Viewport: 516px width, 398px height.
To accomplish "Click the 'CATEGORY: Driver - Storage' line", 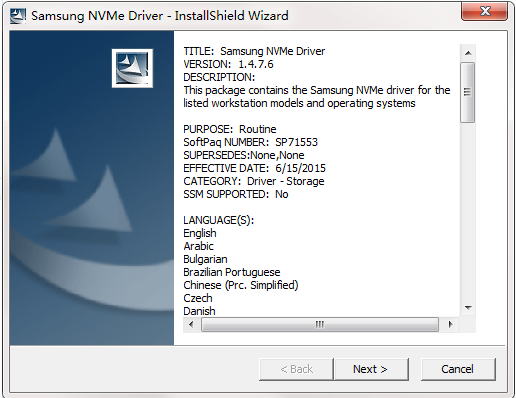I will pos(254,181).
